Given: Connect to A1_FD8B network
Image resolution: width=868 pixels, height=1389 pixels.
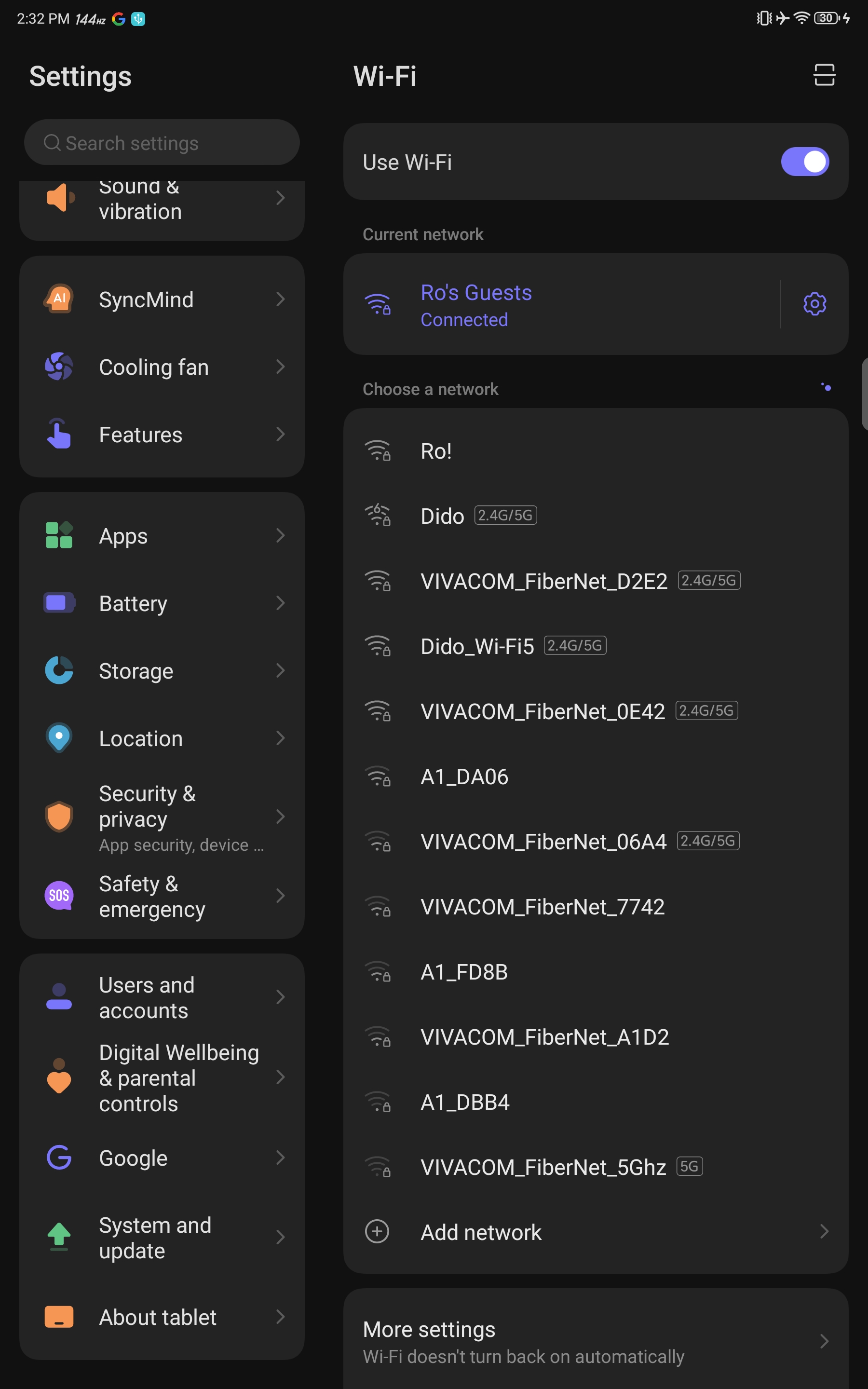Looking at the screenshot, I should 596,972.
